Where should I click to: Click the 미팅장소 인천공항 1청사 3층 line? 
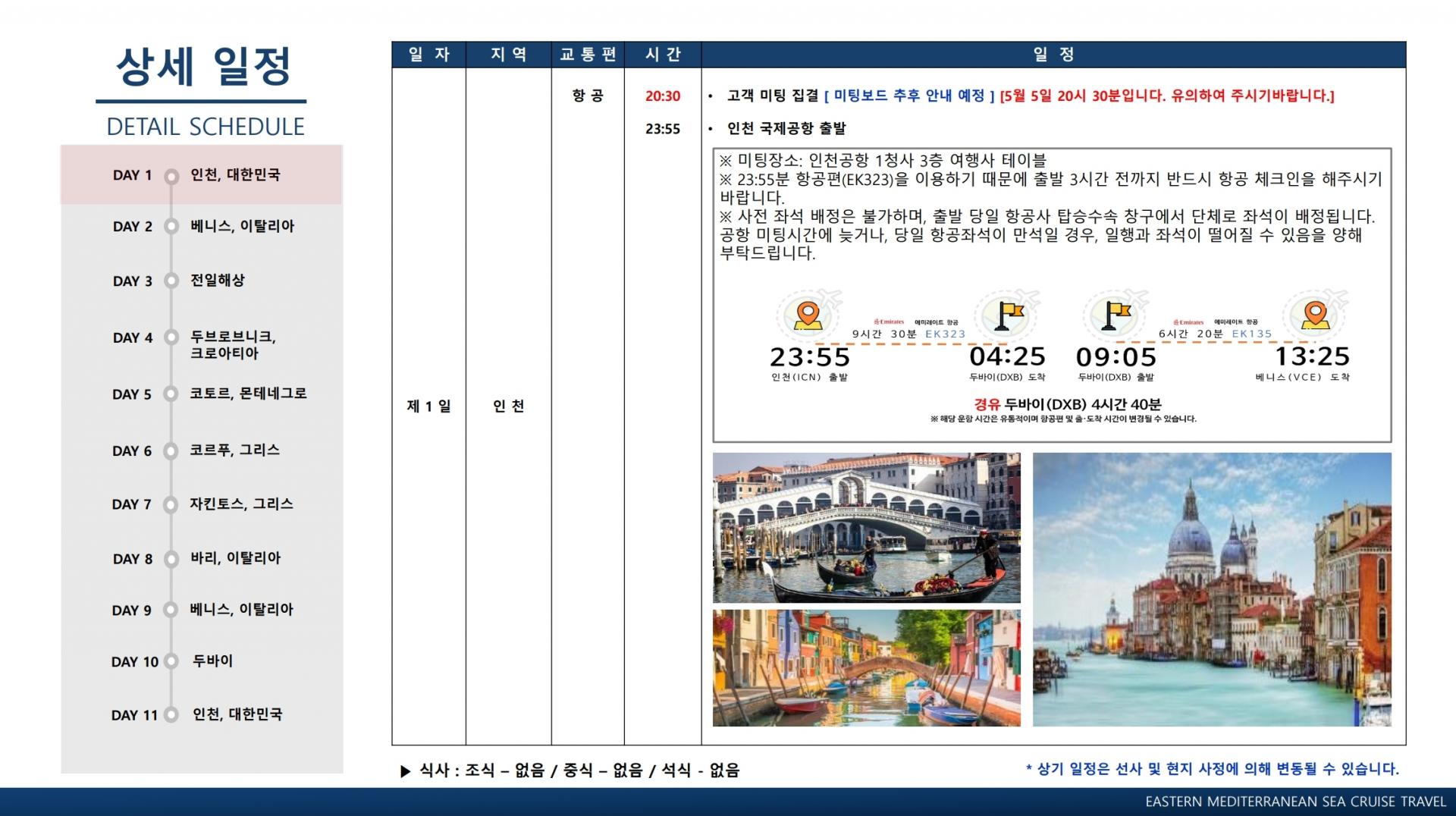point(883,161)
